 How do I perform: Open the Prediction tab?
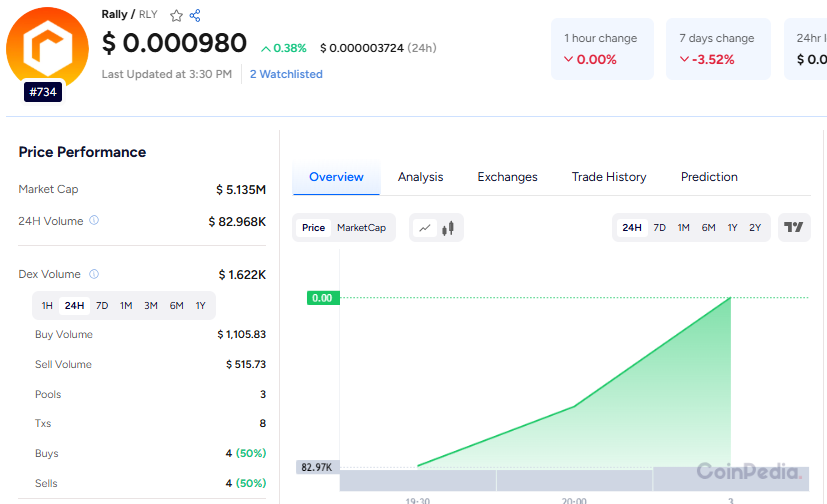[709, 177]
